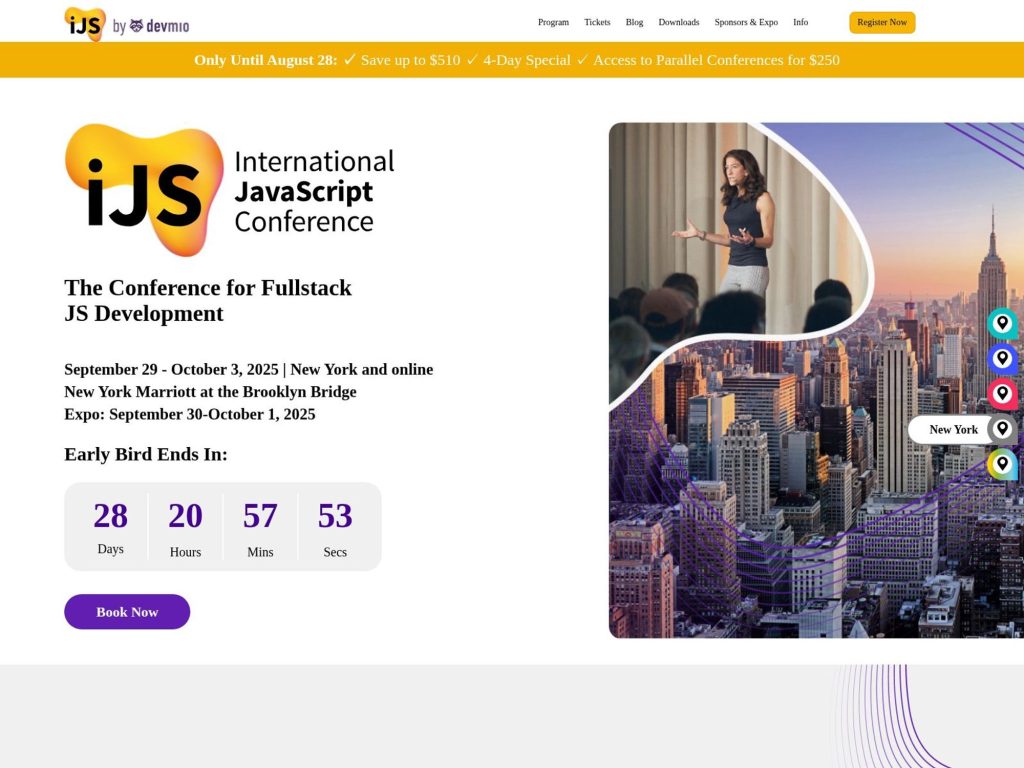Click the Days countdown number
The height and width of the screenshot is (768, 1024).
[x=110, y=516]
